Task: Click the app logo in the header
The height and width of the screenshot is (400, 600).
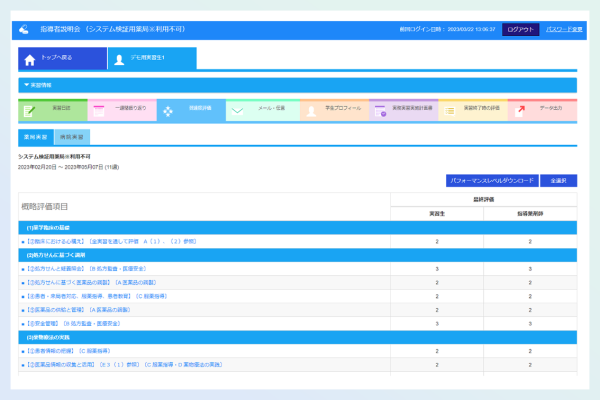Action: pyautogui.click(x=24, y=30)
